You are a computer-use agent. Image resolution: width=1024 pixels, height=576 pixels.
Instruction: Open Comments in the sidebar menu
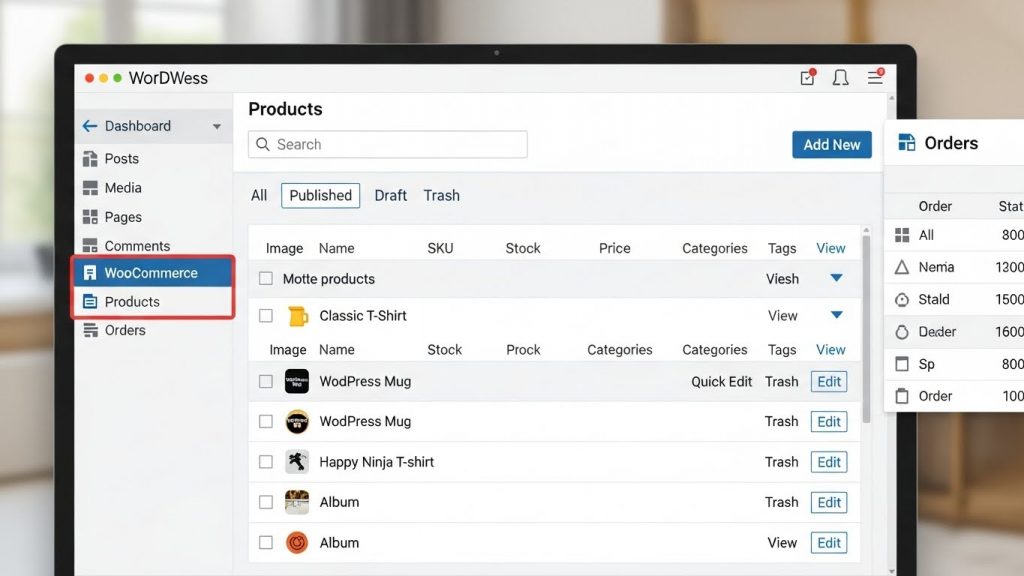[137, 246]
